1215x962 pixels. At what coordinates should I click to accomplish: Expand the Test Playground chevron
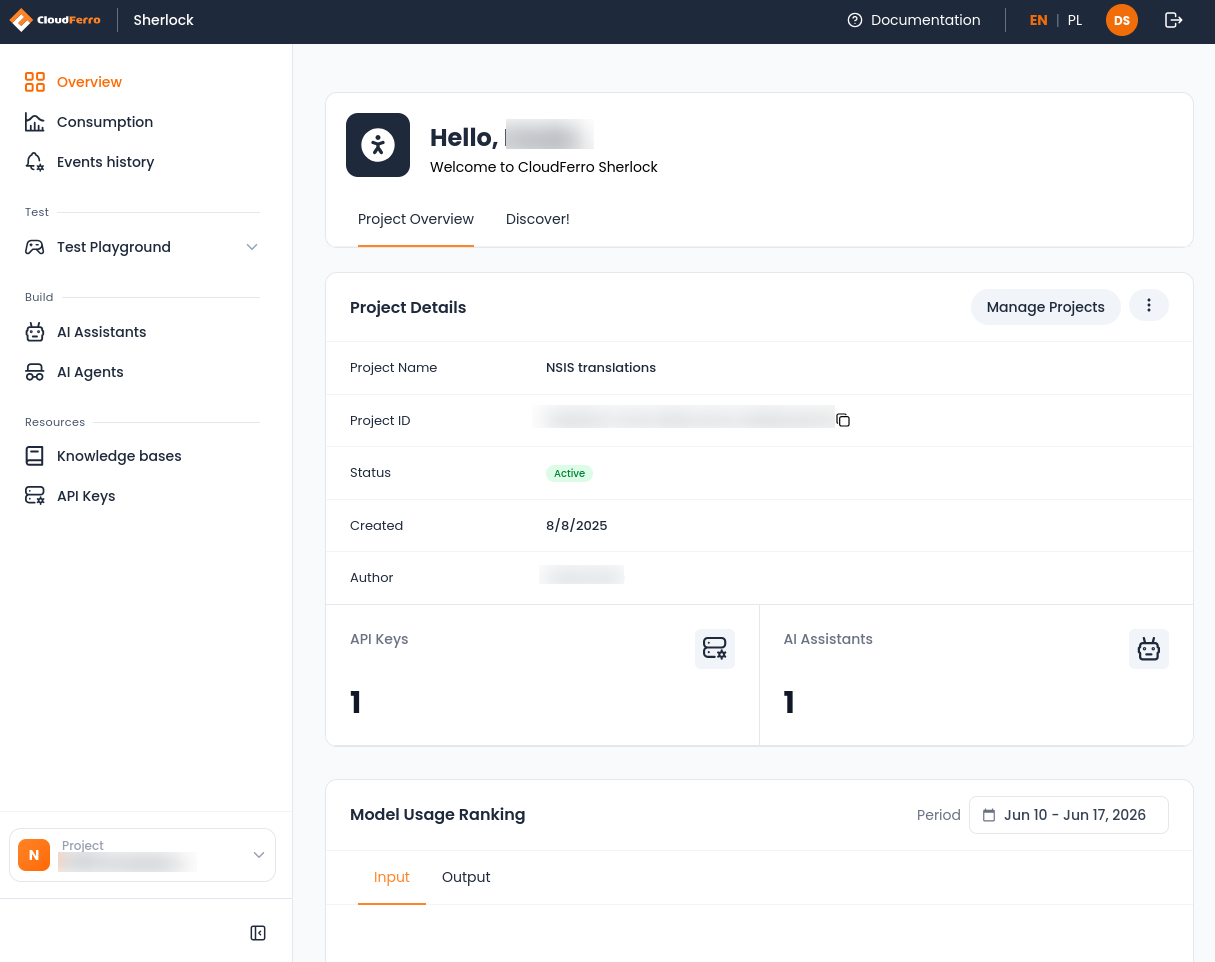point(252,247)
